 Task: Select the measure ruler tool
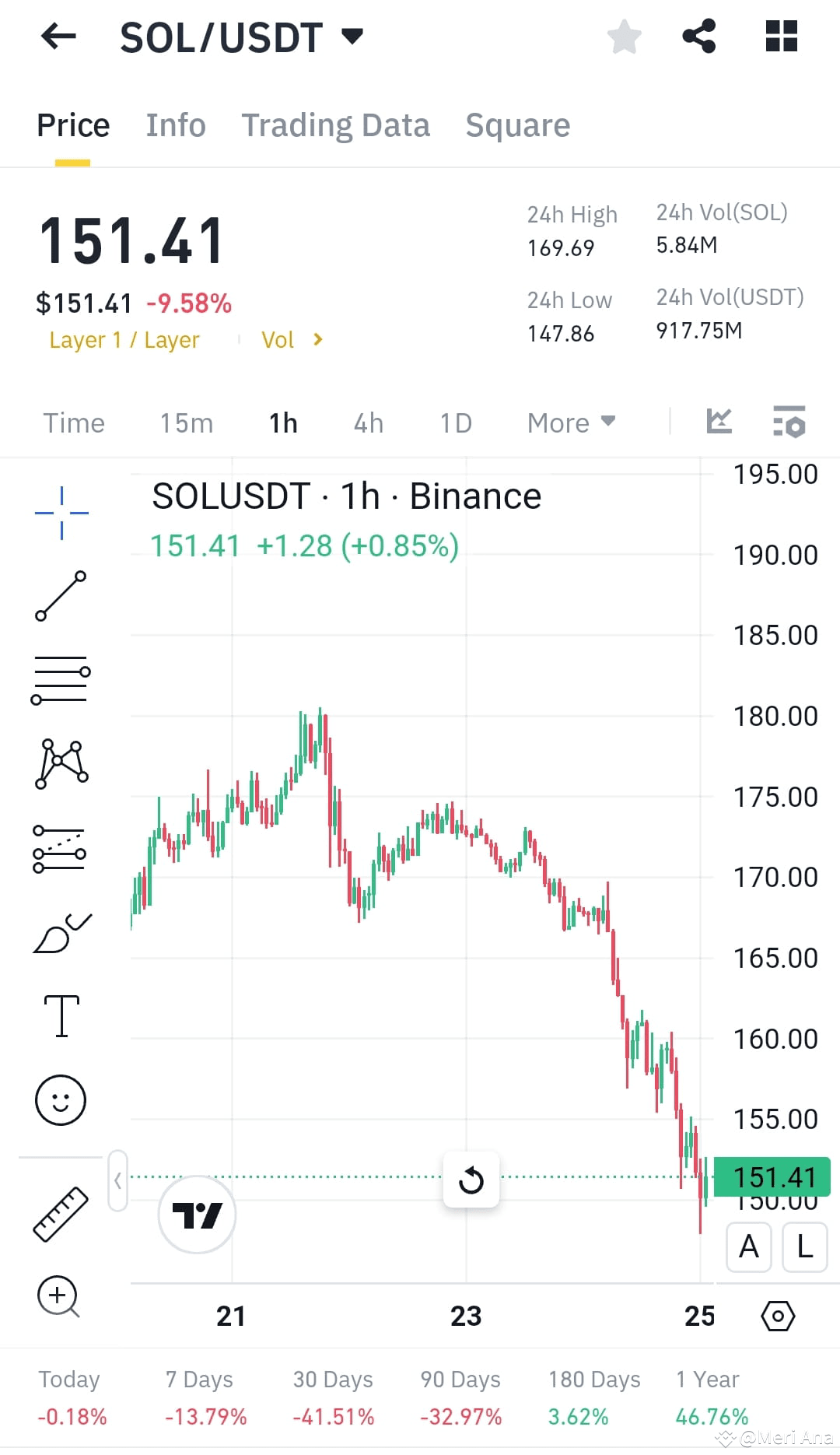tap(60, 1214)
